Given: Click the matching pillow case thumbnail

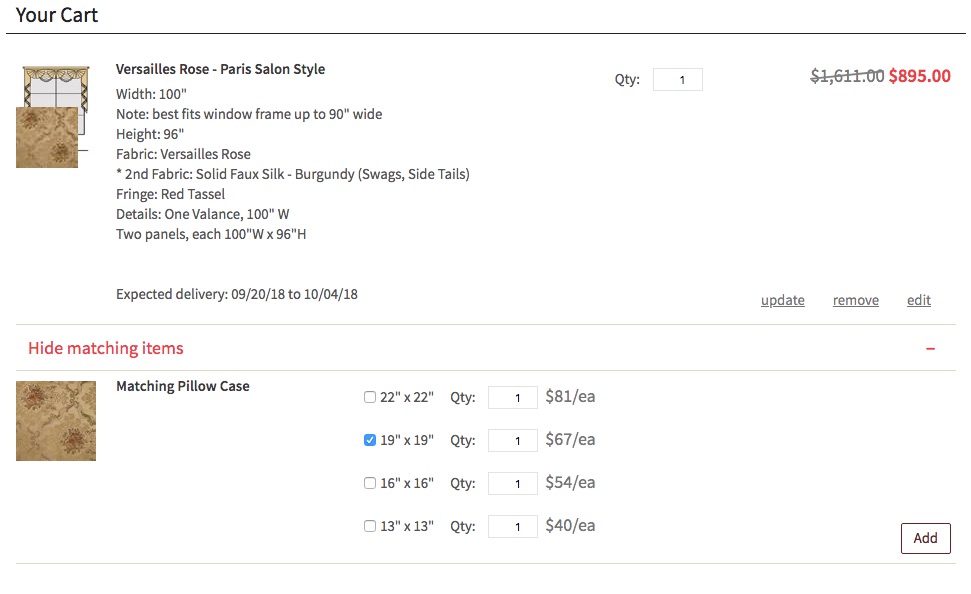Looking at the screenshot, I should [56, 421].
